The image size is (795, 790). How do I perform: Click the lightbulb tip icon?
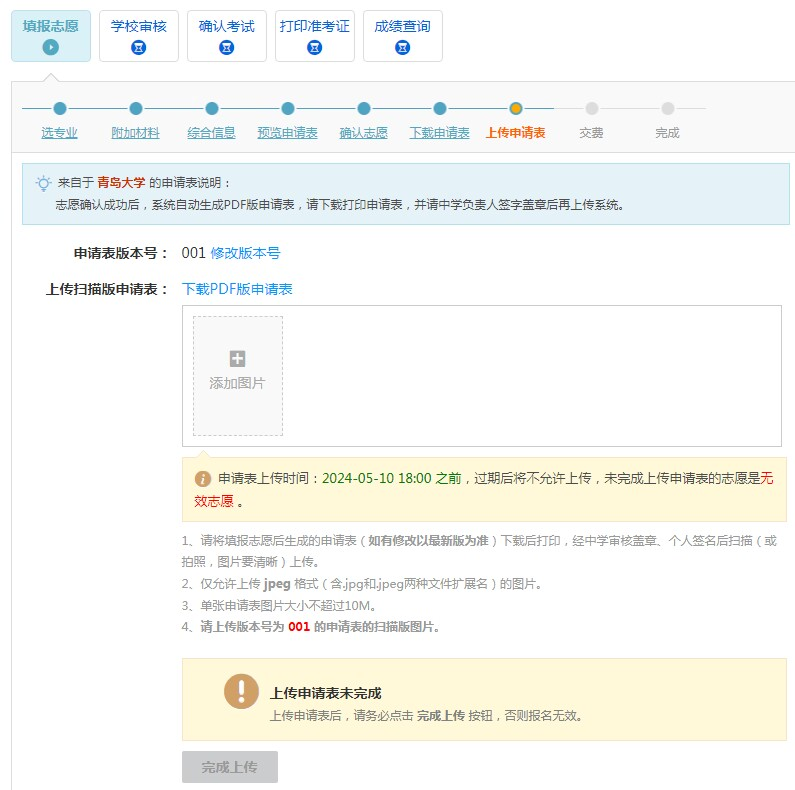[x=43, y=183]
